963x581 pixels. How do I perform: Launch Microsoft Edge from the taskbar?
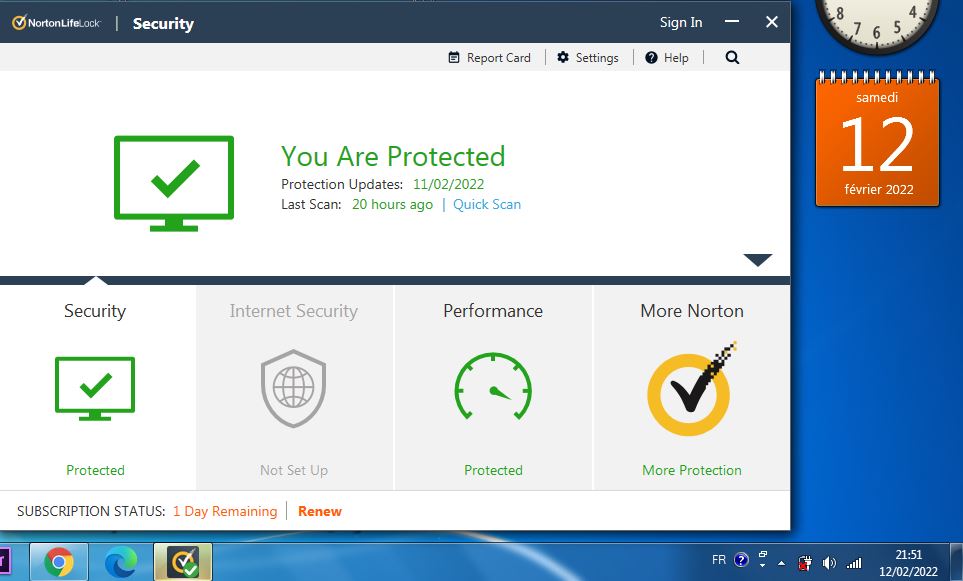120,562
